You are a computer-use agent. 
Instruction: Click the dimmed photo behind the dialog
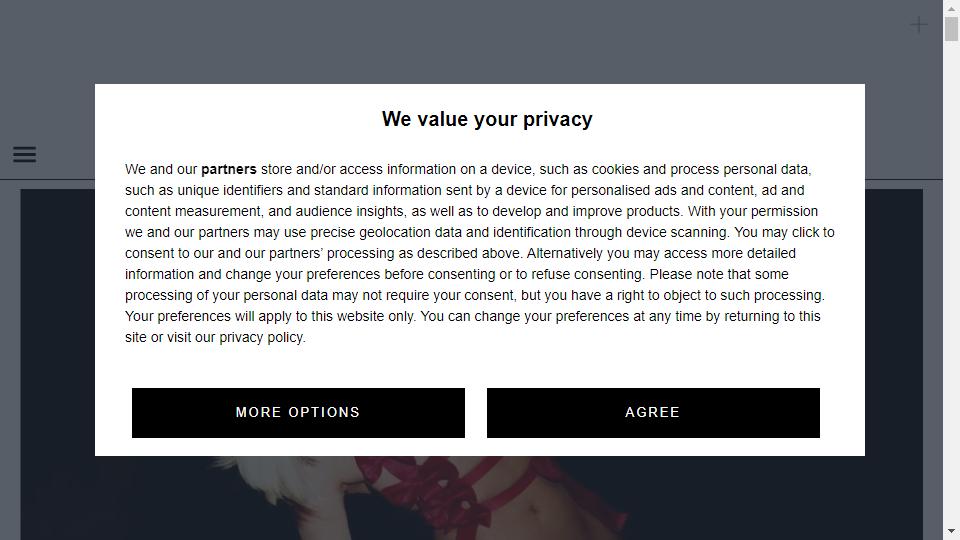(471, 497)
